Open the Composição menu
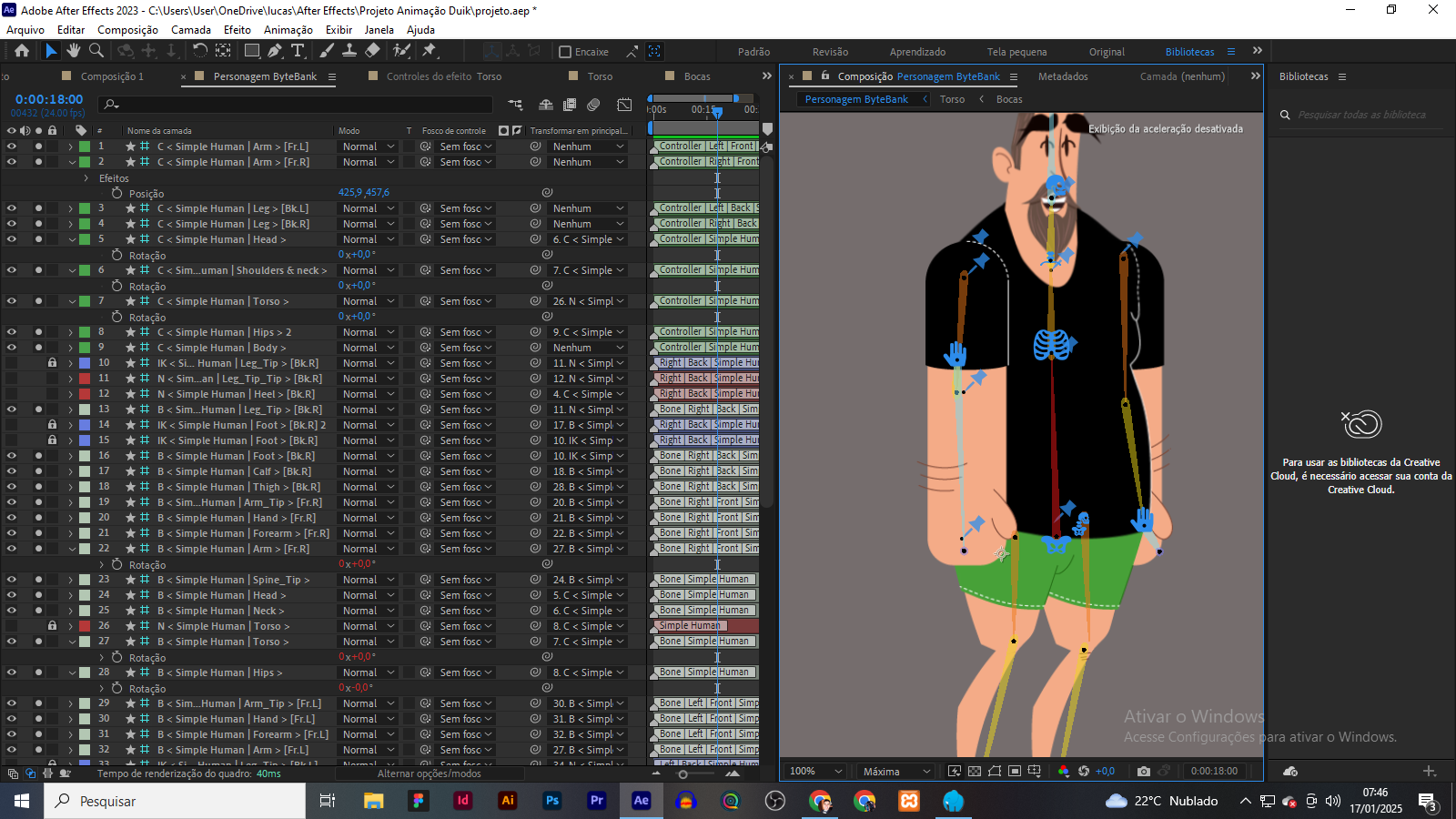Viewport: 1456px width, 819px height. (x=127, y=30)
